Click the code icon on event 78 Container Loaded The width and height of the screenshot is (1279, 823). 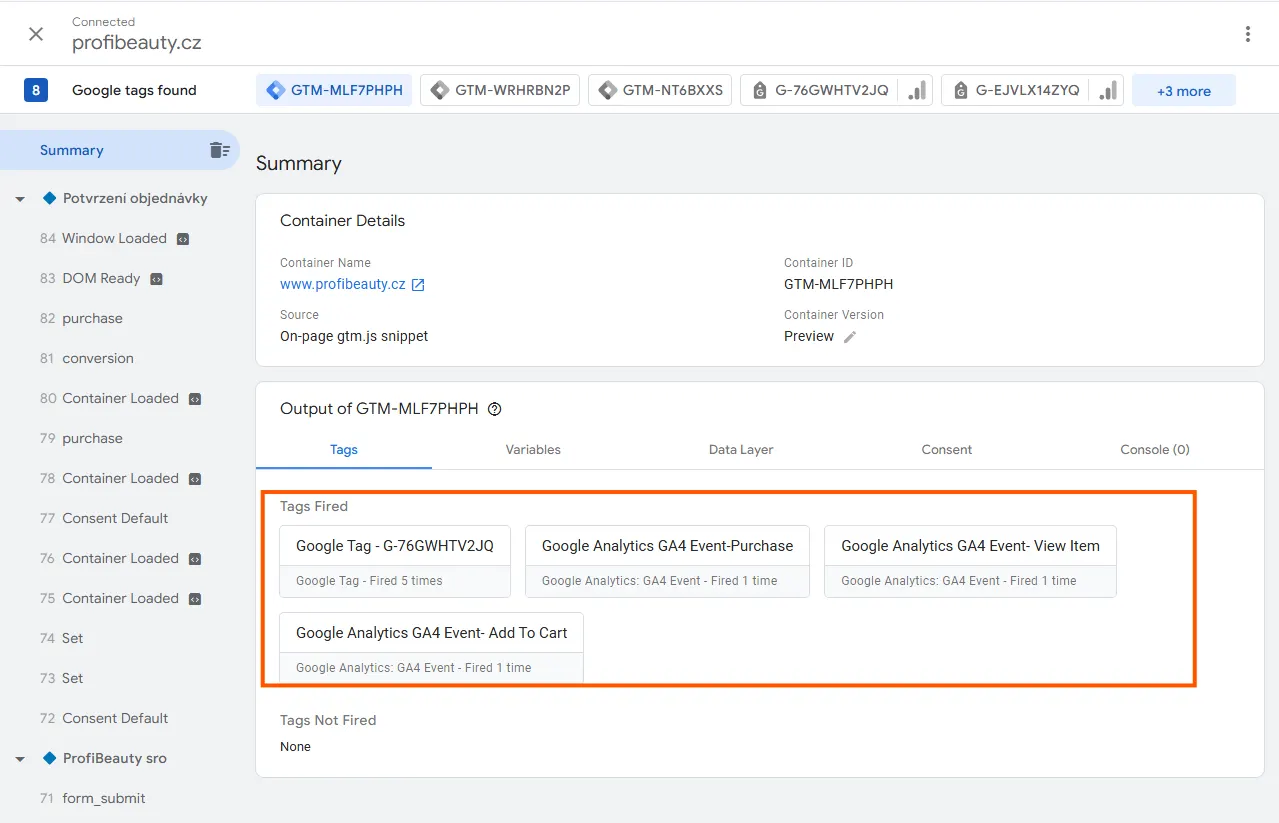[x=195, y=479]
